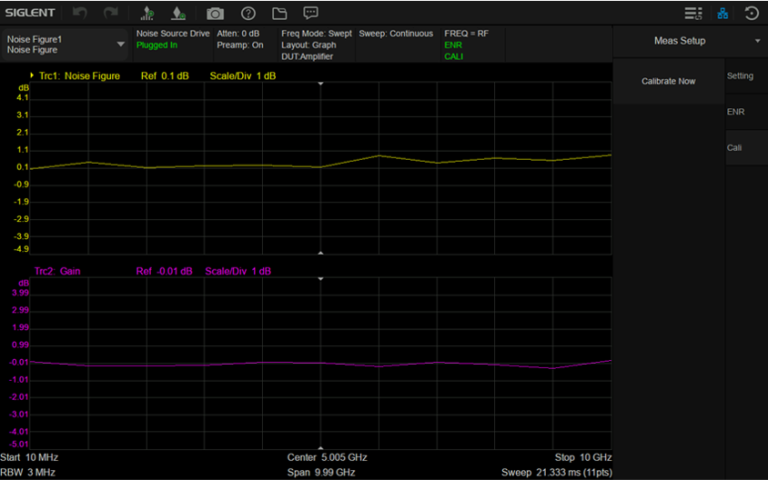Click the preset reset icon at top right

[751, 13]
